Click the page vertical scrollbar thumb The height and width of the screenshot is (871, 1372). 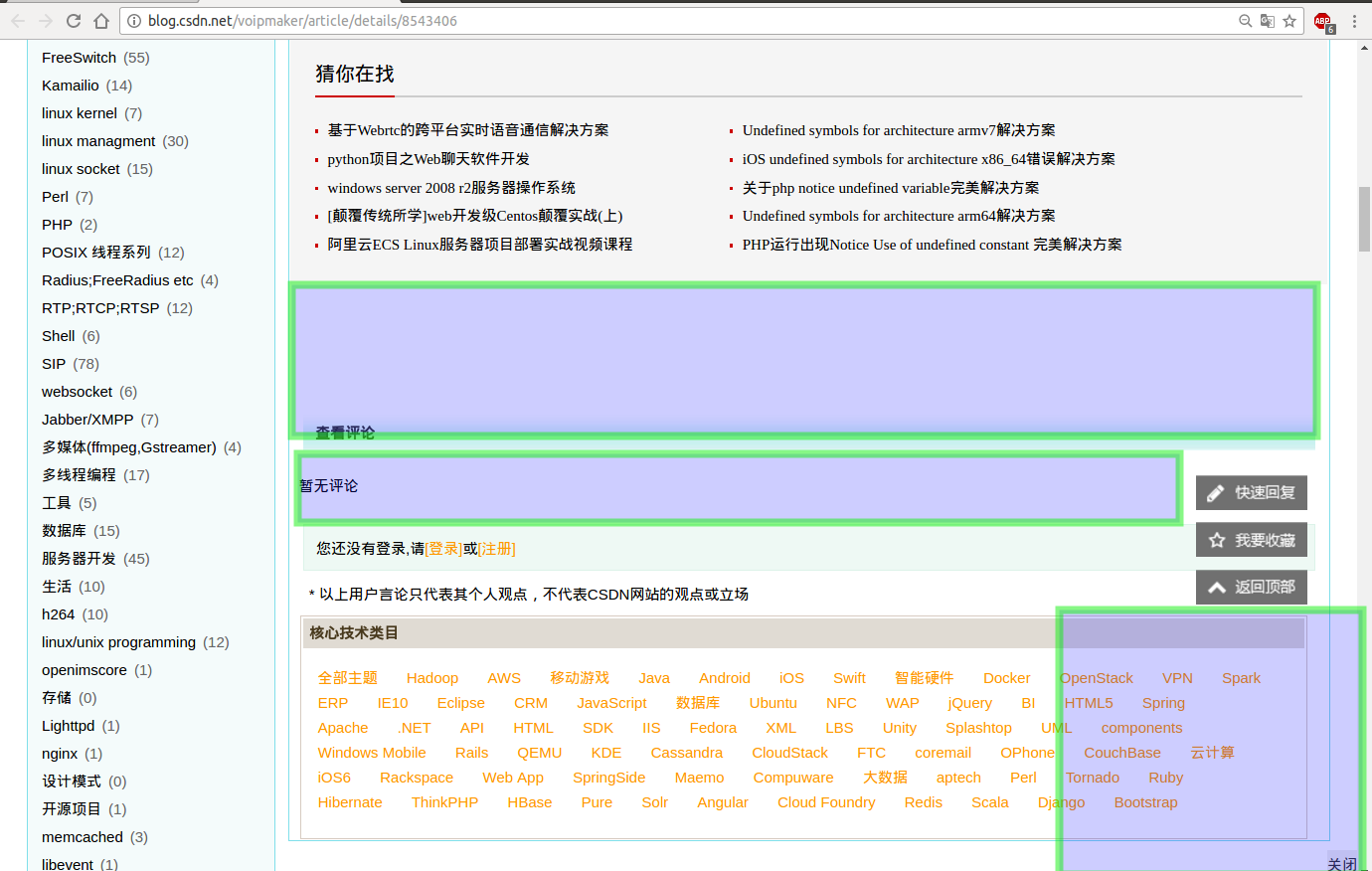[1364, 219]
